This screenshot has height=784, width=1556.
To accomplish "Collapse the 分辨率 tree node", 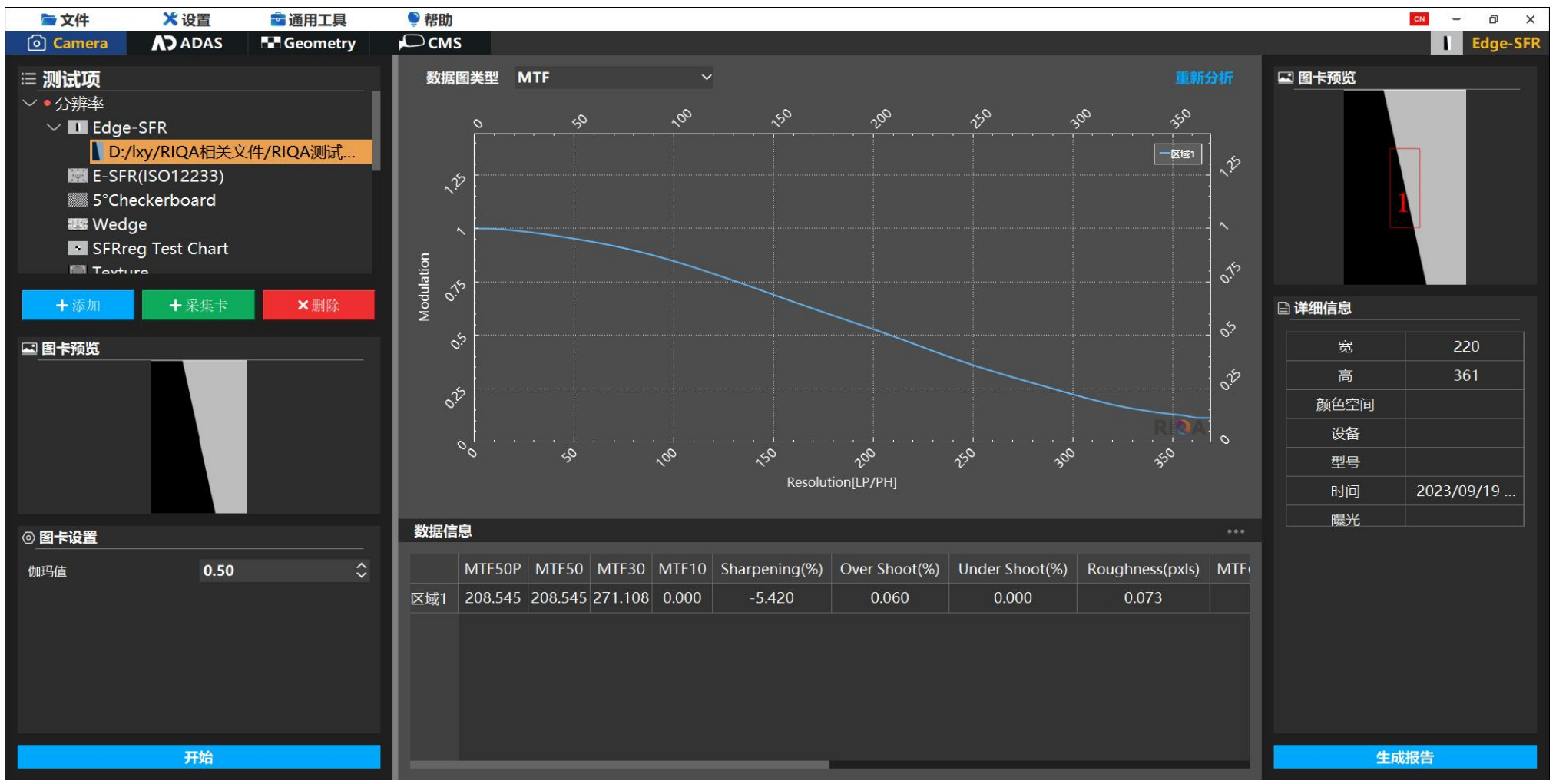I will 30,103.
